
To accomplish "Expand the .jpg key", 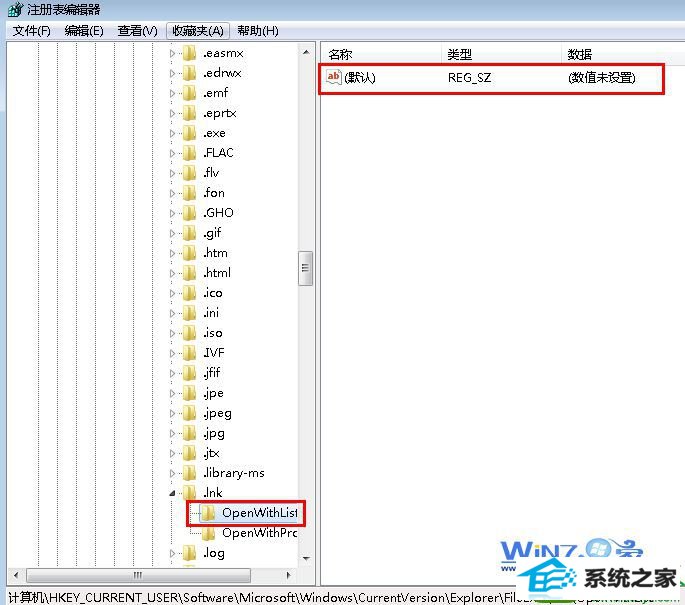I will [x=172, y=433].
